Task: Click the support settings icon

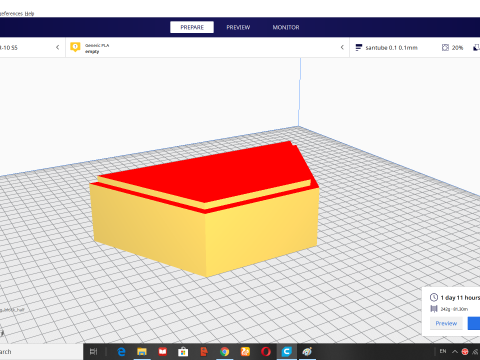Action: point(477,48)
